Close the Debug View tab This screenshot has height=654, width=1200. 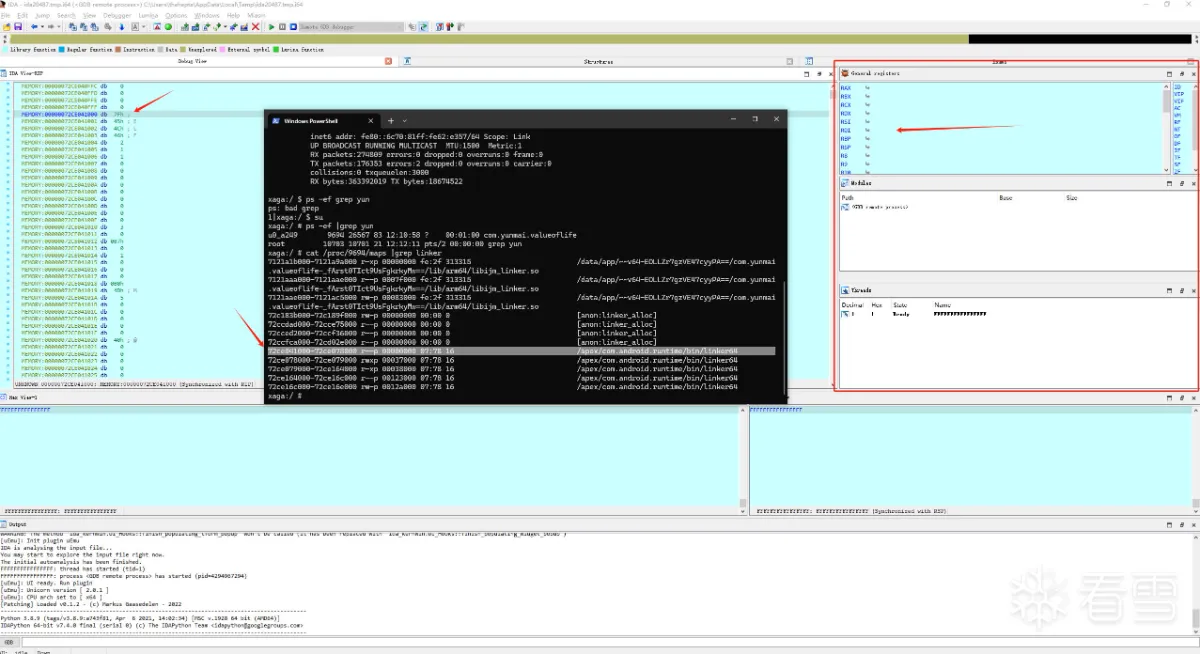[388, 62]
